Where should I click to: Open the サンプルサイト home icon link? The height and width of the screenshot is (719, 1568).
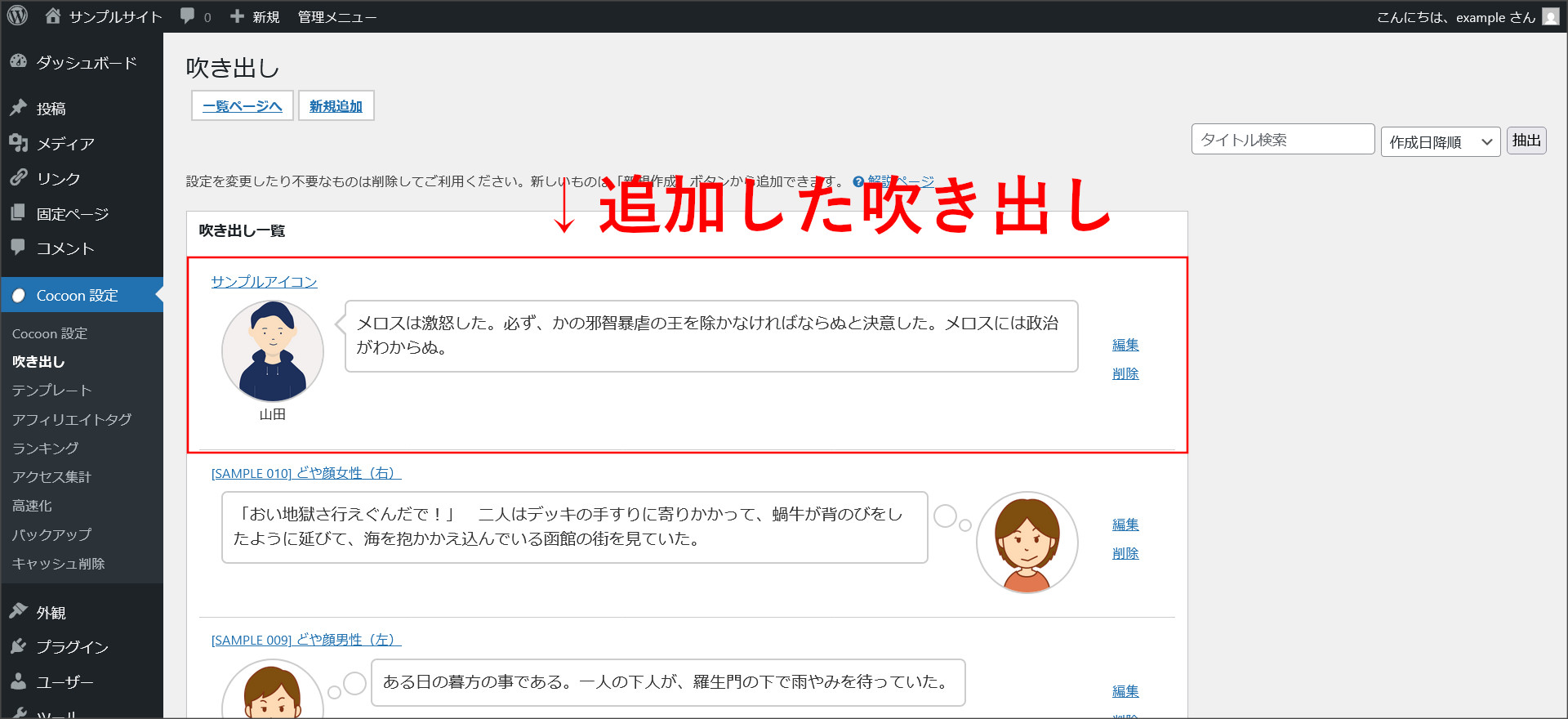click(53, 16)
